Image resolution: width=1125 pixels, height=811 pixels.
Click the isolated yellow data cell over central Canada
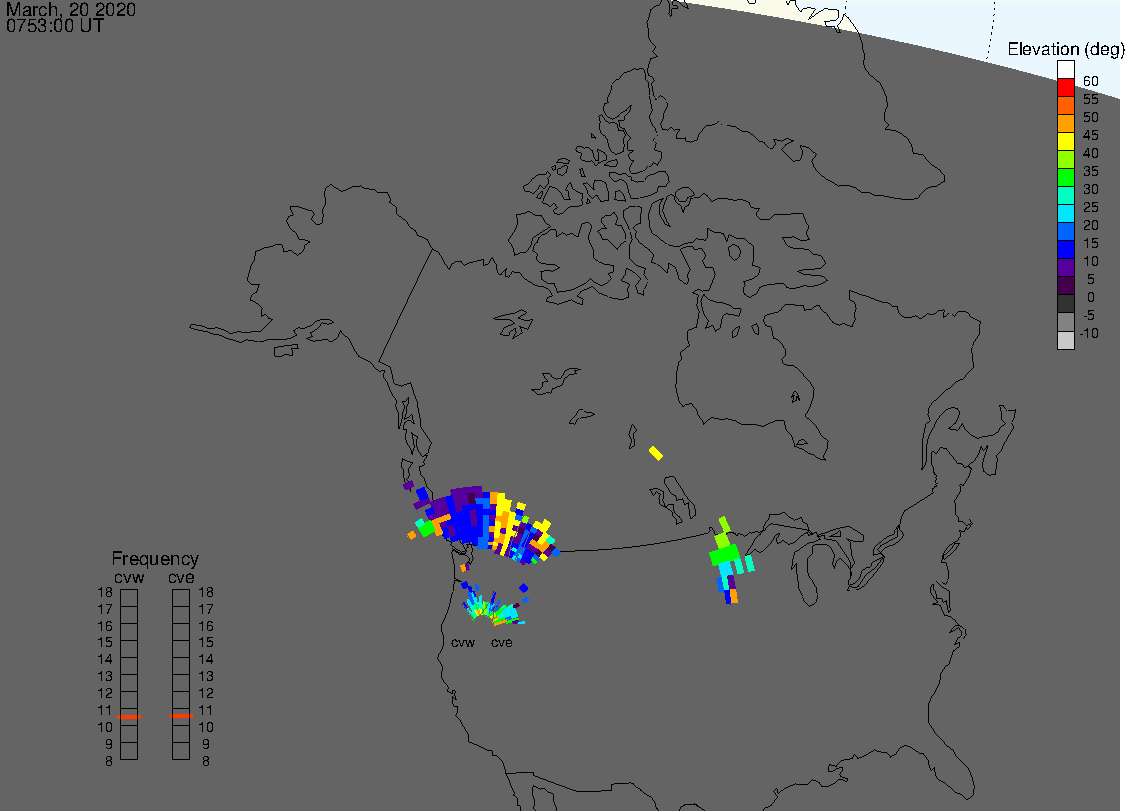pos(656,453)
